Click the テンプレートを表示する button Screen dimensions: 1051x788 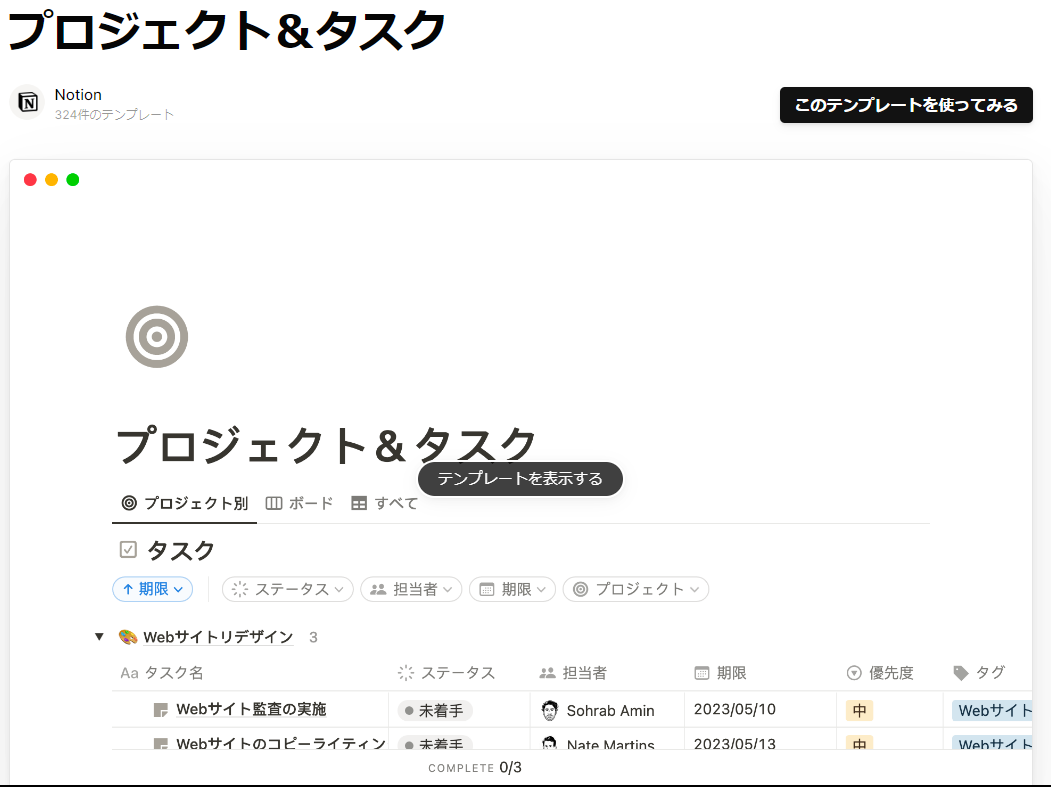pyautogui.click(x=520, y=479)
